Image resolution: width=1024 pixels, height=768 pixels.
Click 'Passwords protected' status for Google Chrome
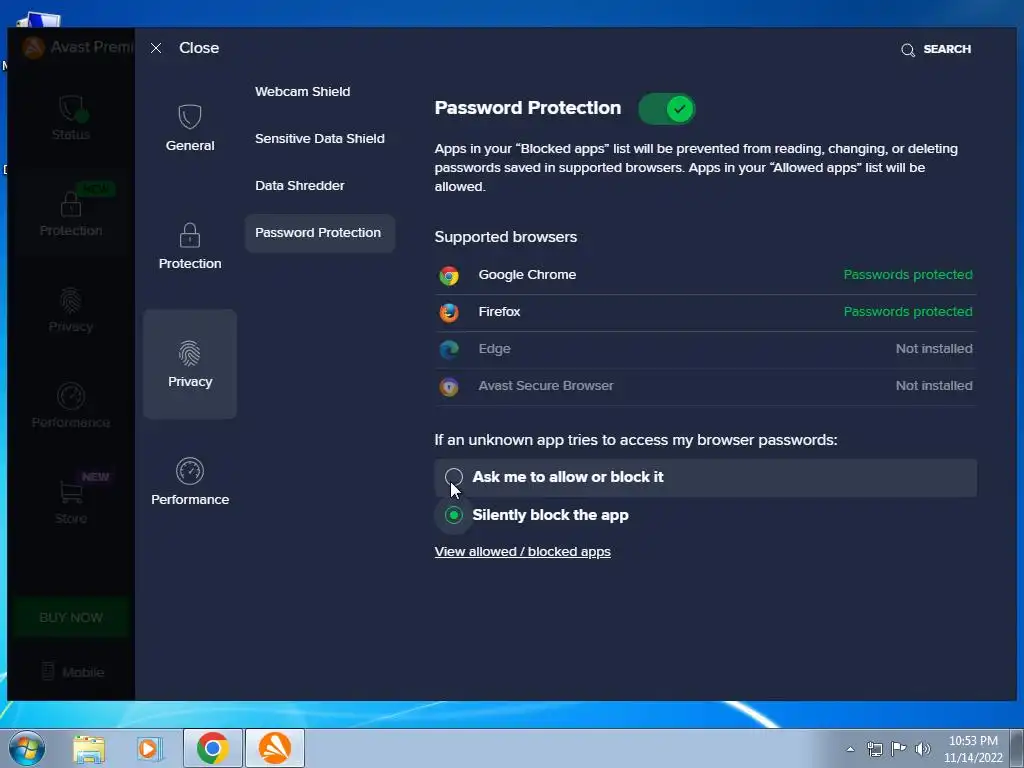coord(908,275)
